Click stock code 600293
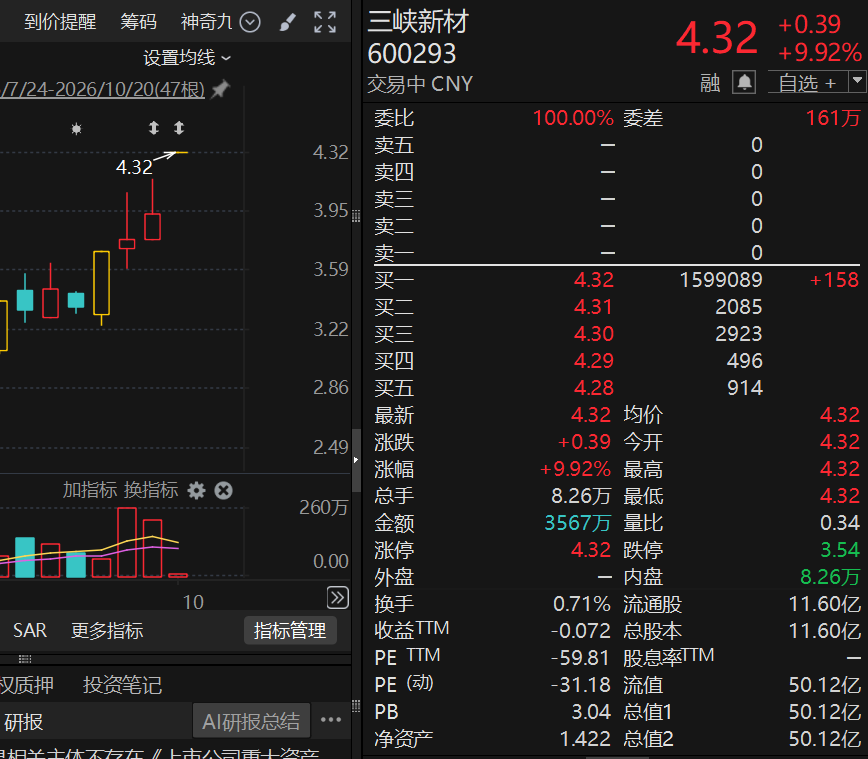Viewport: 868px width, 759px height. [x=412, y=54]
